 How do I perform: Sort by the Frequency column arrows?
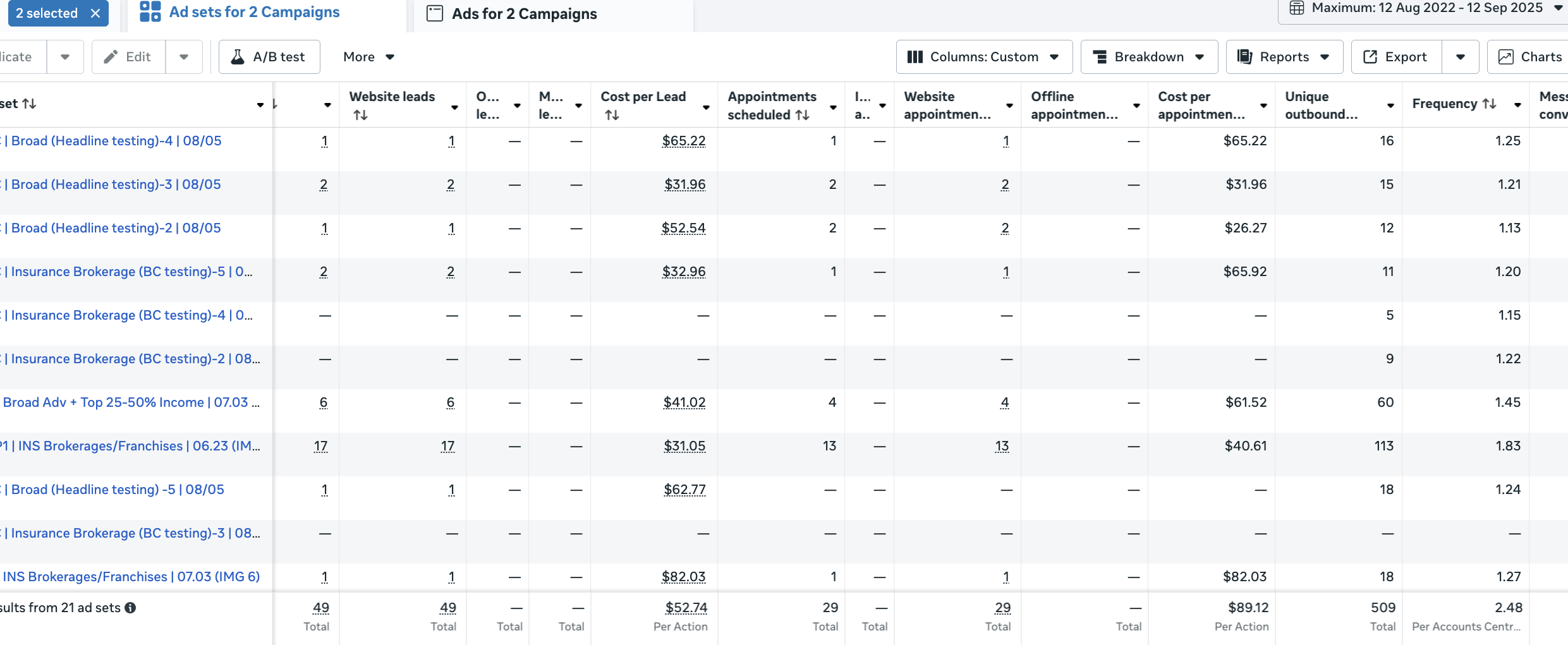(x=1489, y=104)
